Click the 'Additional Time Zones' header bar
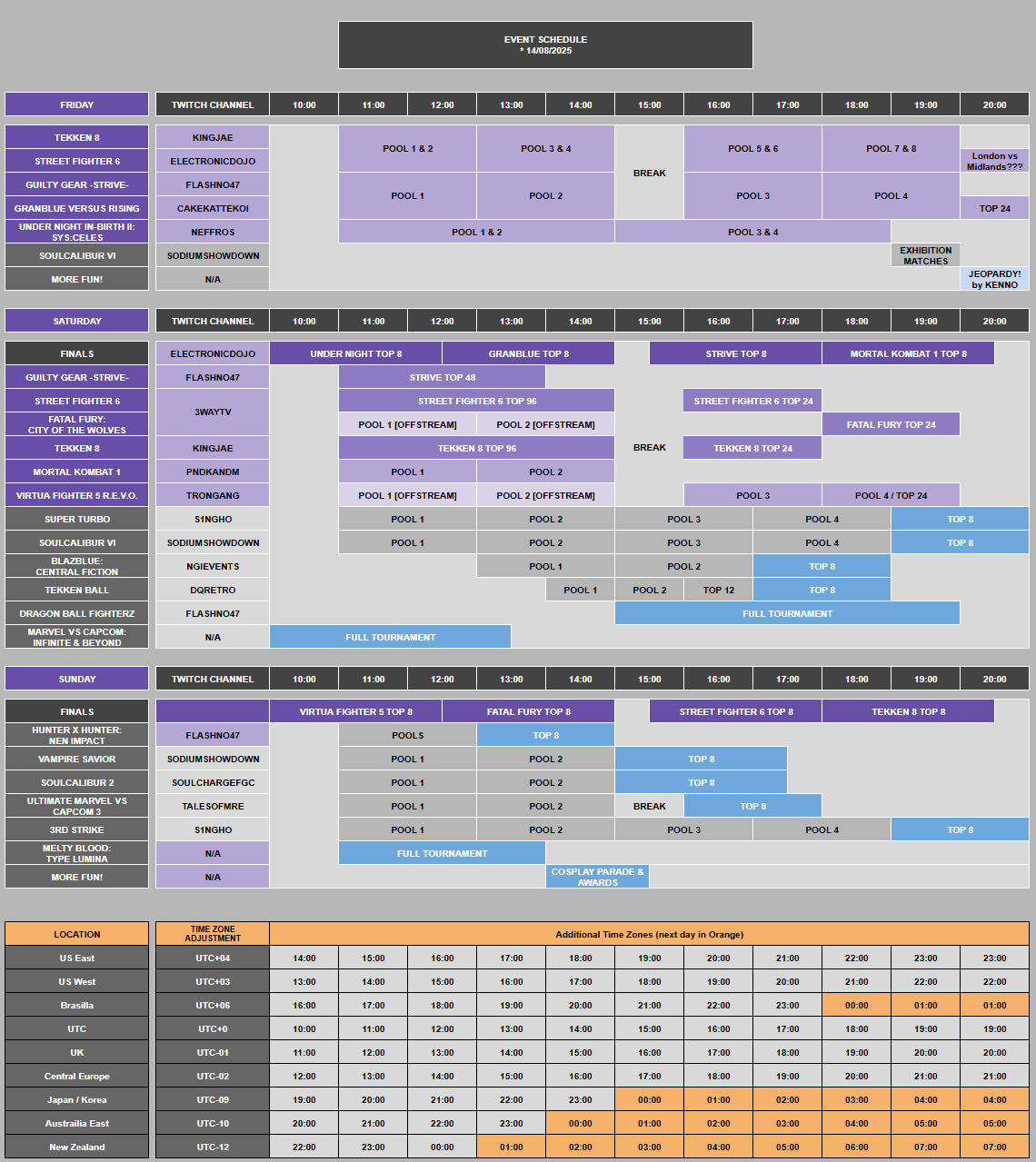Image resolution: width=1036 pixels, height=1162 pixels. point(649,934)
